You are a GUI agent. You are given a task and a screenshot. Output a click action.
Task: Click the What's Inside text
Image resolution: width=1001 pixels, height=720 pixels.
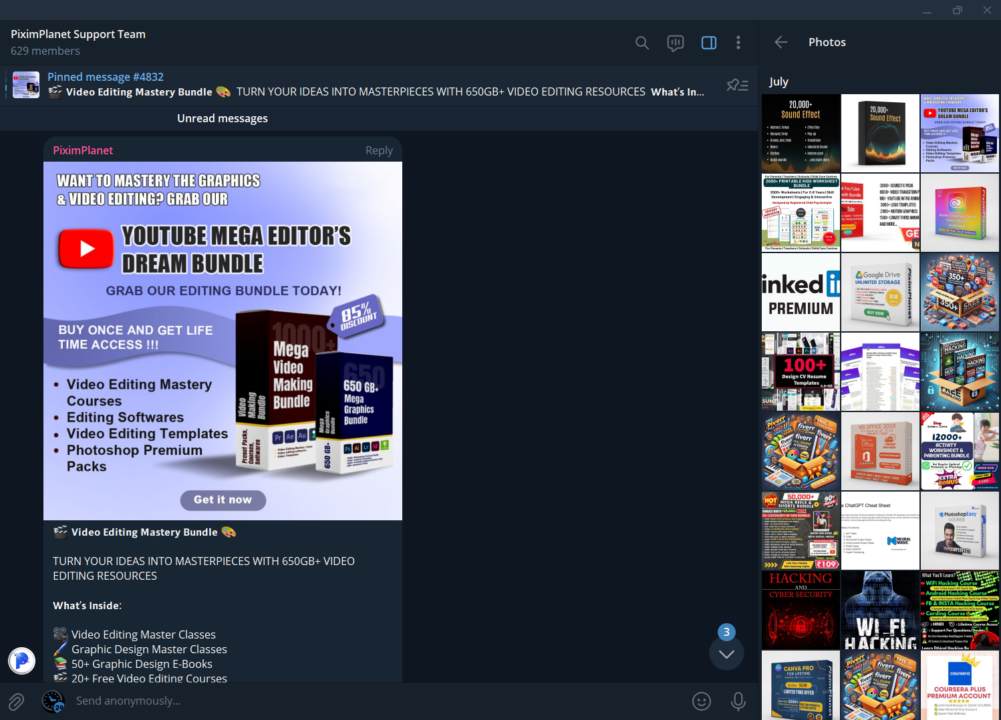tap(87, 606)
